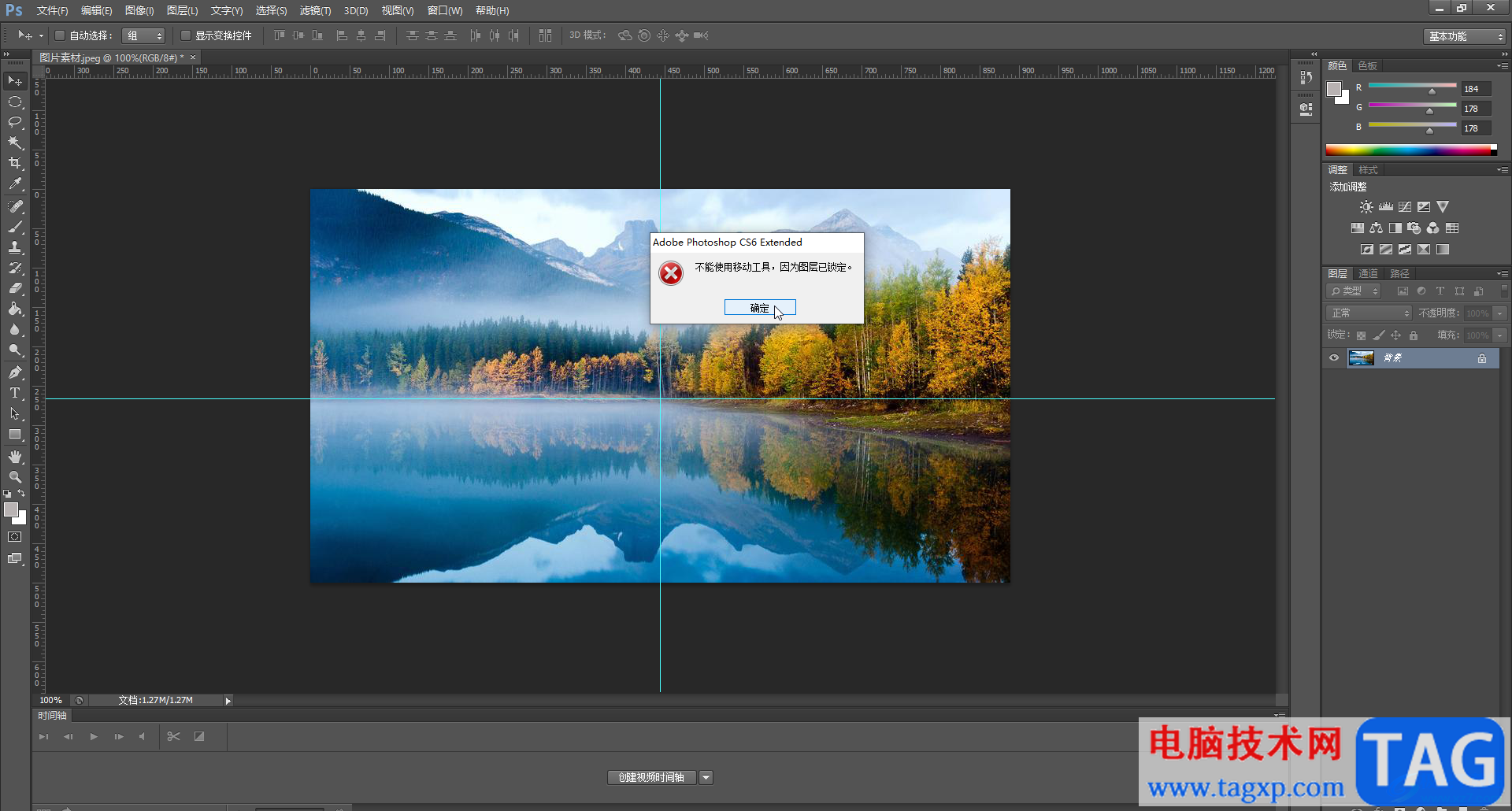
Task: Select the Blur tool
Action: (x=15, y=329)
